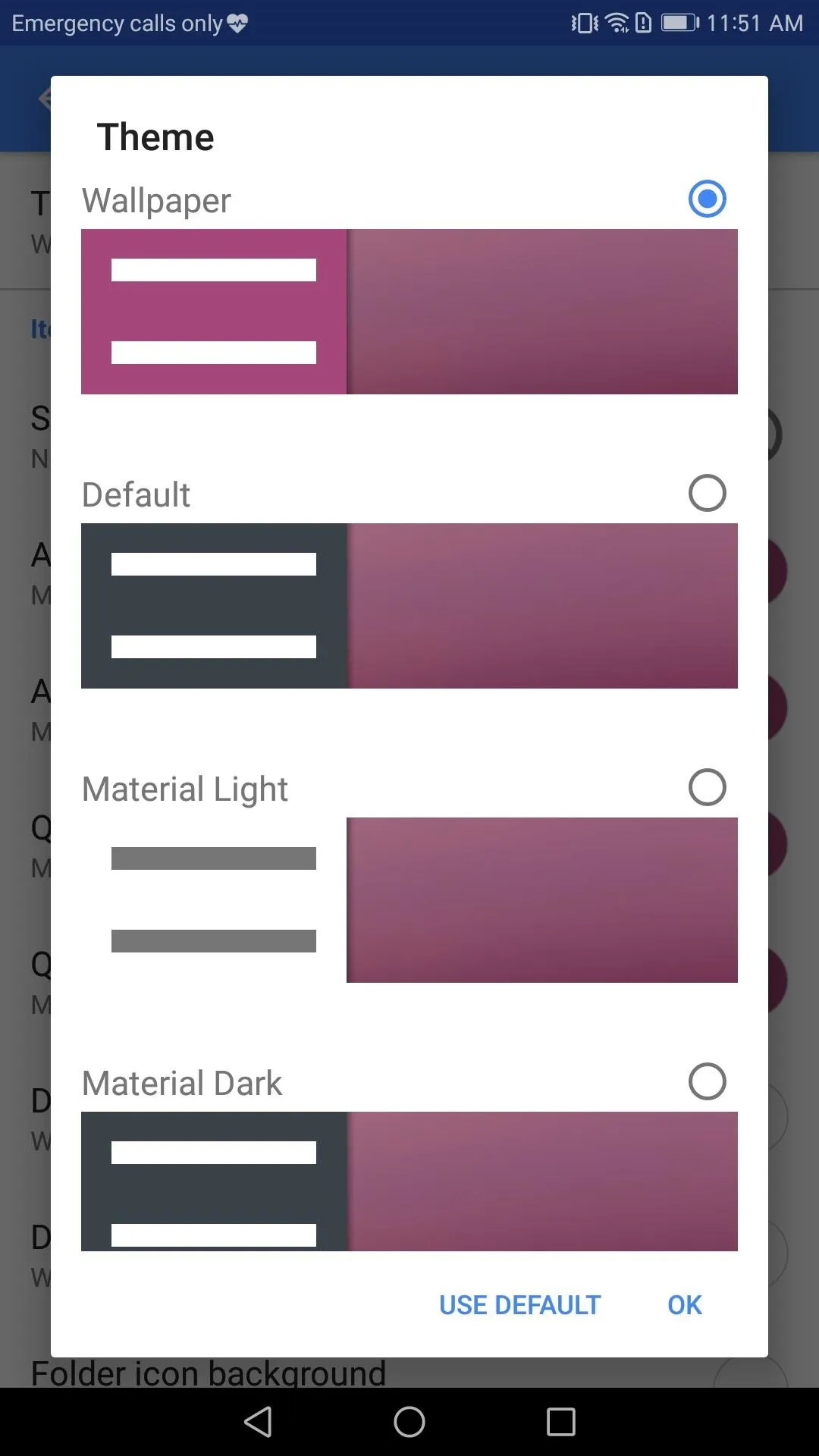The image size is (819, 1456).
Task: Tap the Android home circle icon
Action: (x=409, y=1422)
